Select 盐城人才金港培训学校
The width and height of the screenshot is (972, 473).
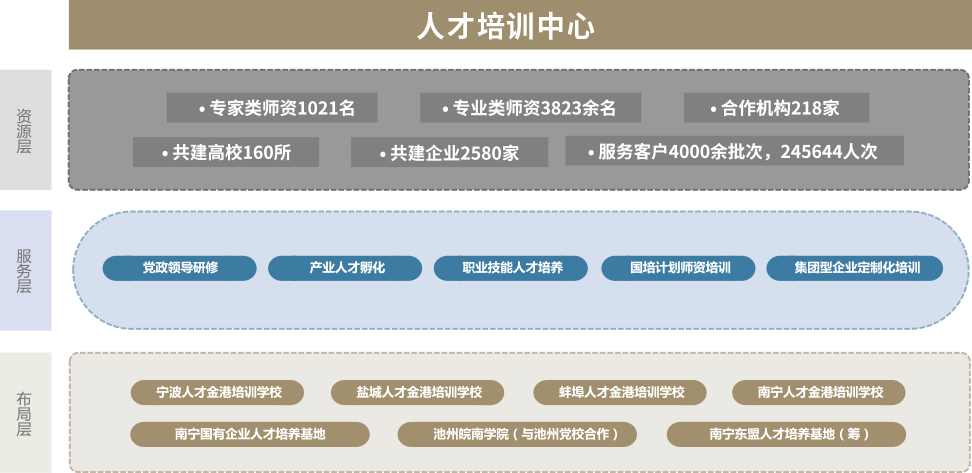point(418,392)
